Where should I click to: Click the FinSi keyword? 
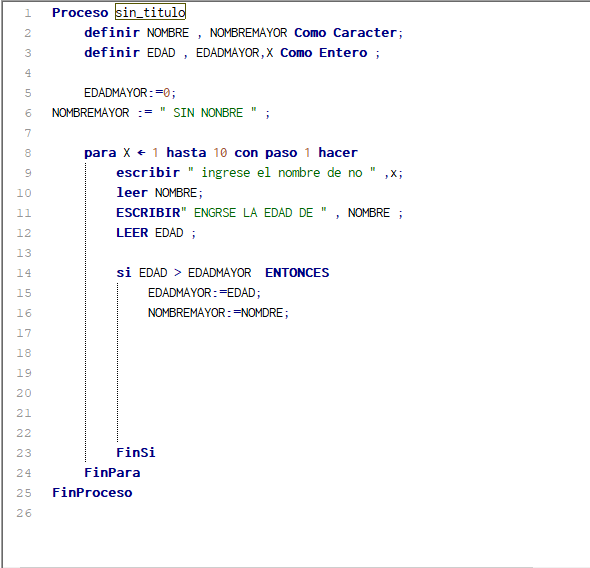tap(135, 452)
